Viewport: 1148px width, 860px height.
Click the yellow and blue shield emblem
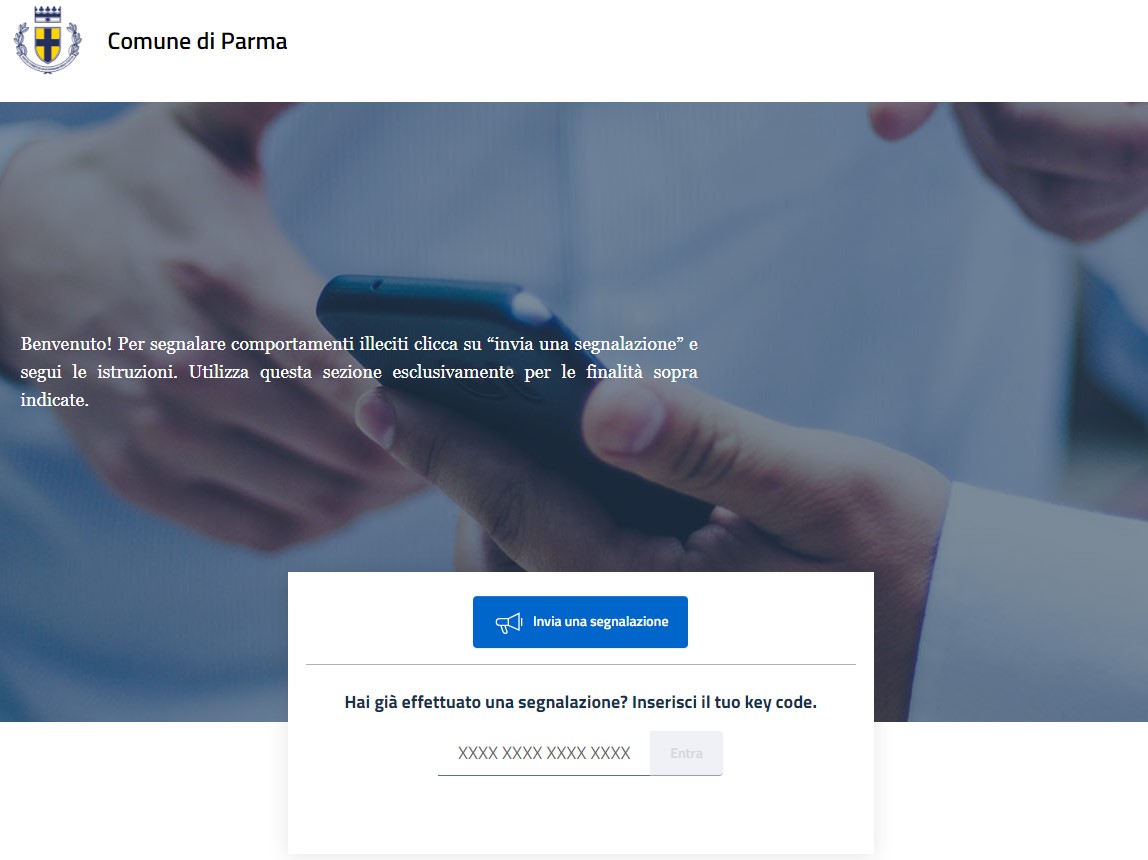(x=48, y=45)
